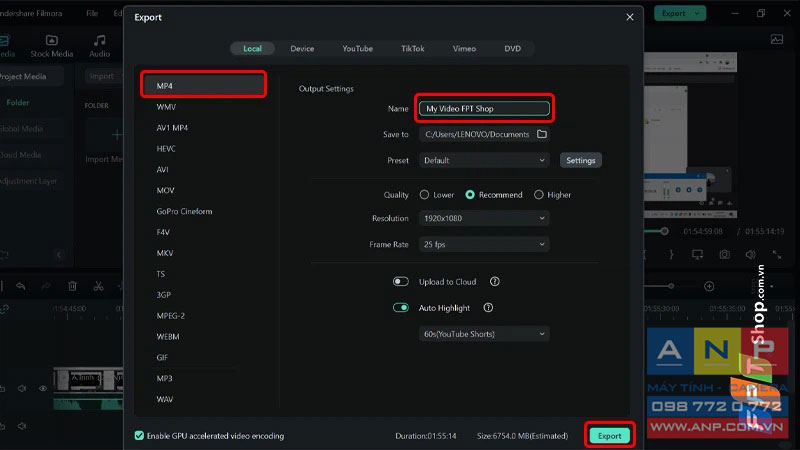Open Frame Rate 25 fps dropdown
This screenshot has width=800, height=450.
484,244
